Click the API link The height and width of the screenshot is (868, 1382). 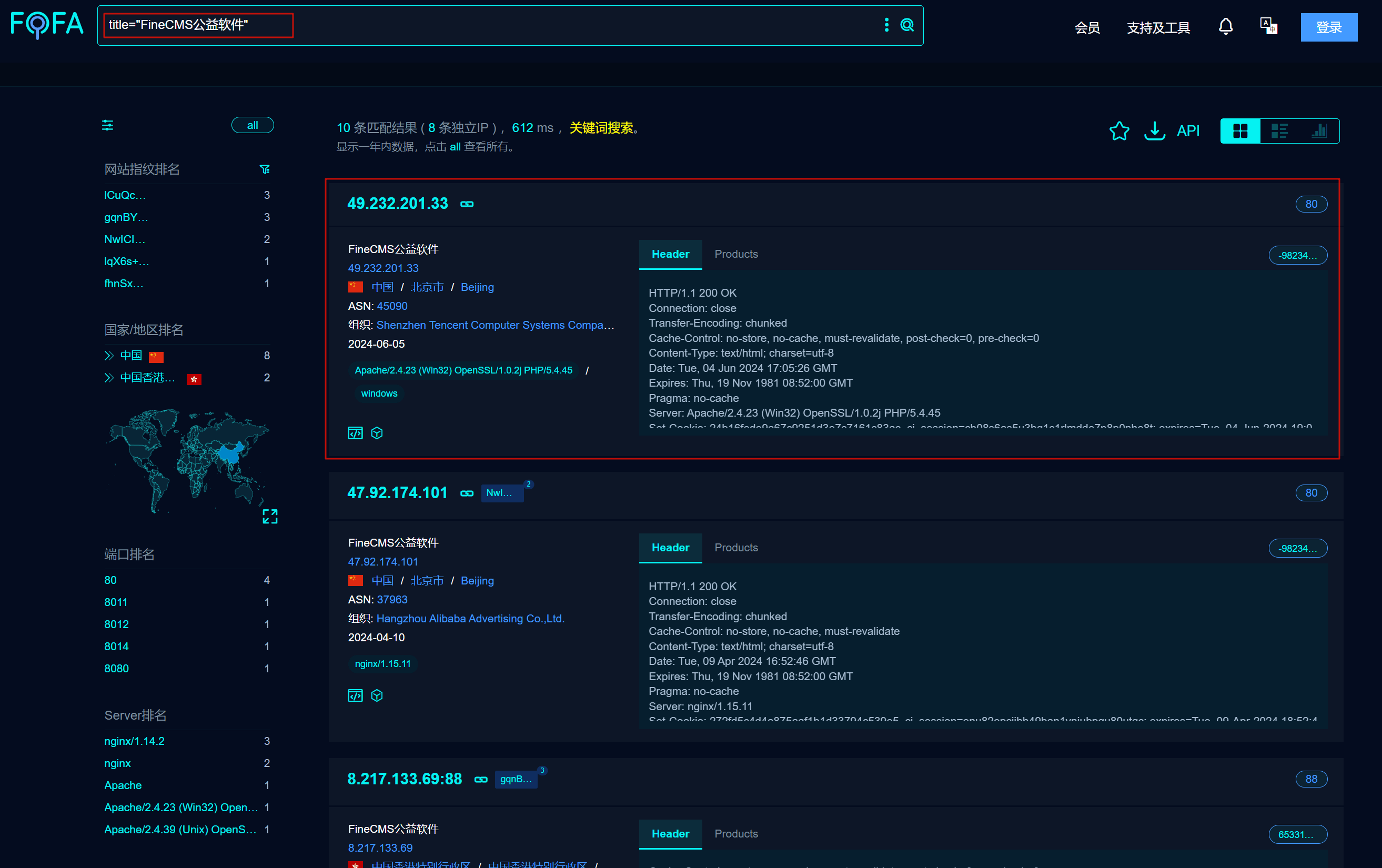pyautogui.click(x=1188, y=131)
